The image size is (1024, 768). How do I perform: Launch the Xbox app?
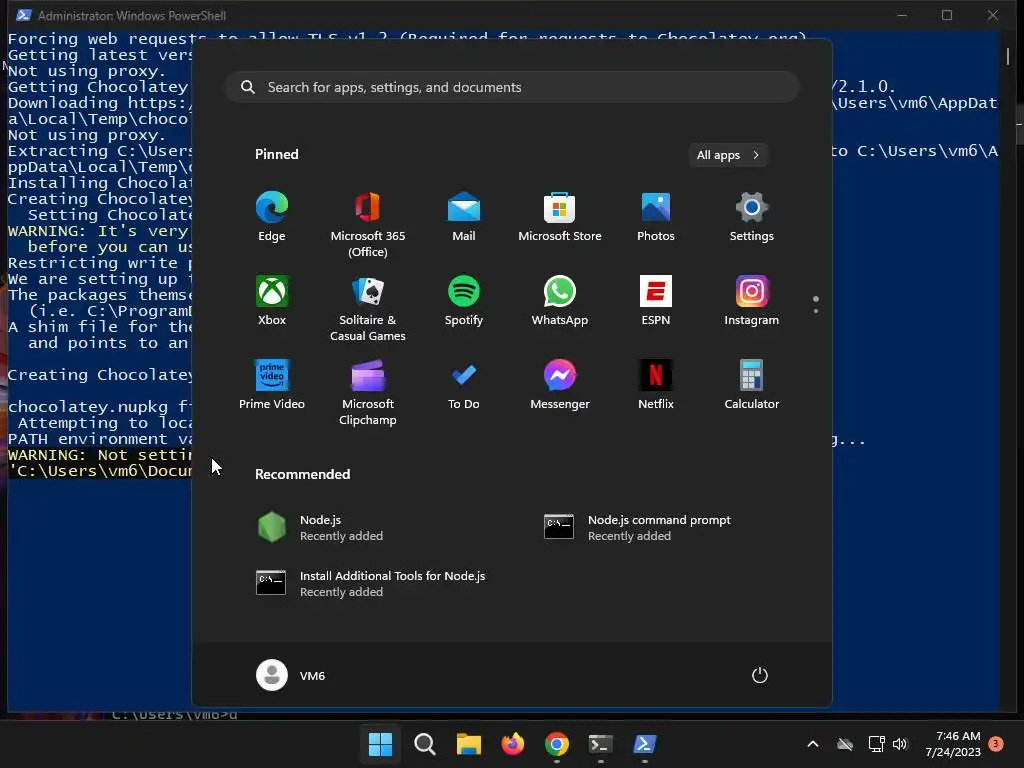point(272,301)
